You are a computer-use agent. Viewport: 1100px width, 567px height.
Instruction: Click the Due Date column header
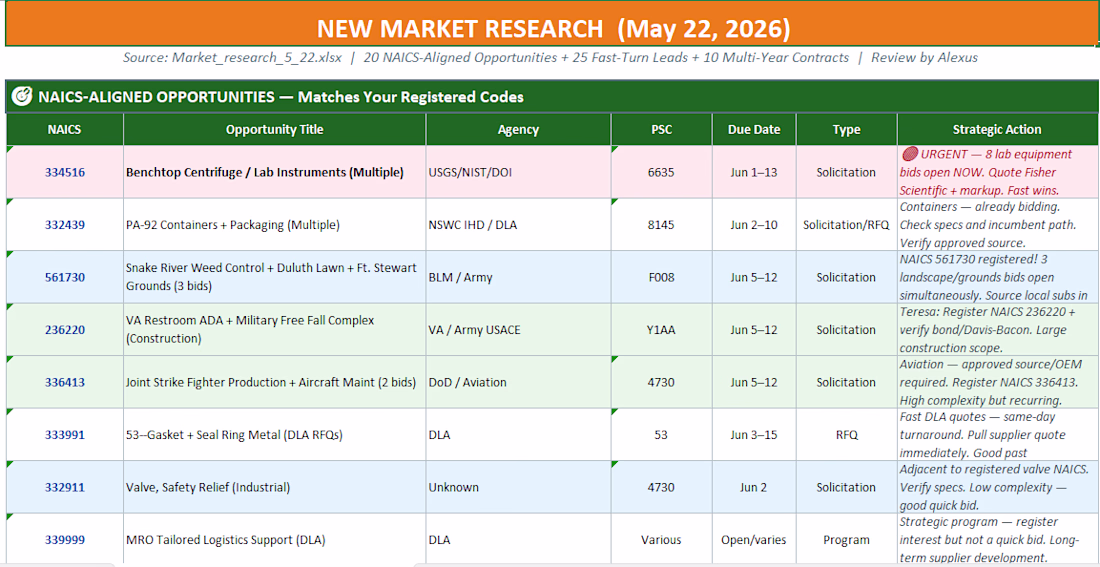[x=754, y=130]
